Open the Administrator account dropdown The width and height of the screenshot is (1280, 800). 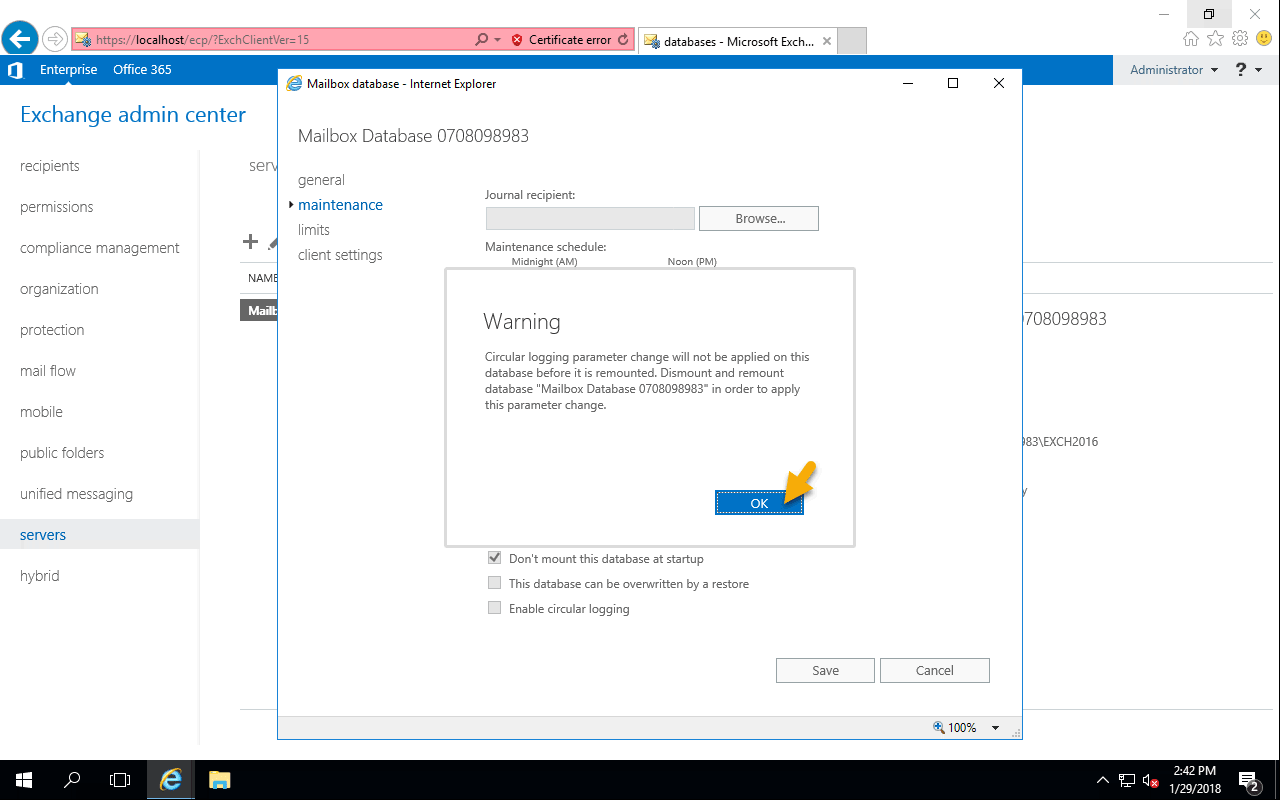1174,70
